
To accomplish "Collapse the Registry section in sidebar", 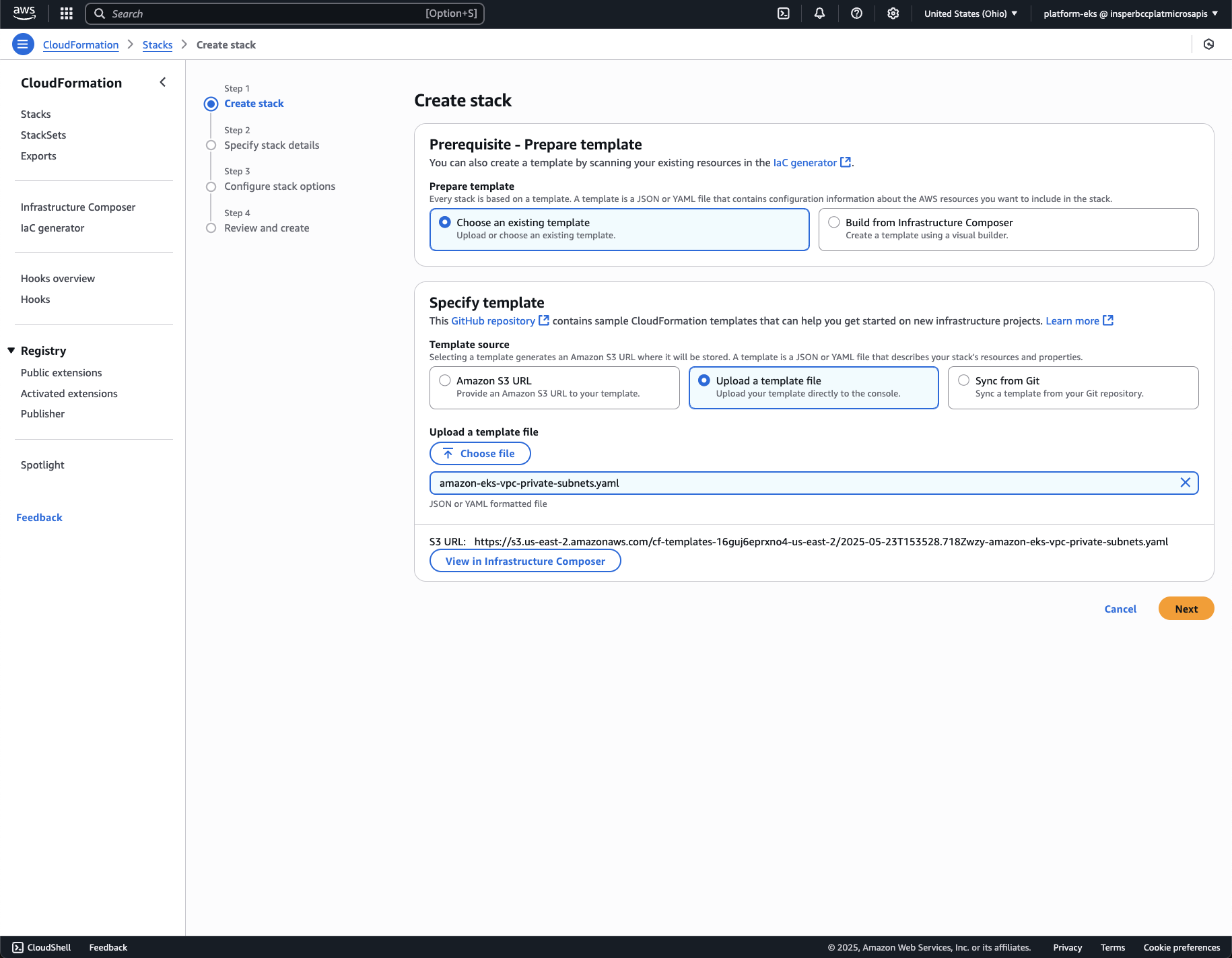I will point(11,351).
